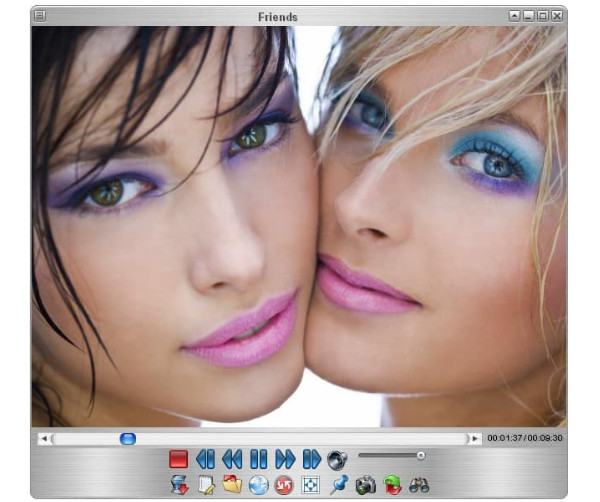600x502 pixels.
Task: Fast forward with double-right arrows
Action: pos(285,459)
